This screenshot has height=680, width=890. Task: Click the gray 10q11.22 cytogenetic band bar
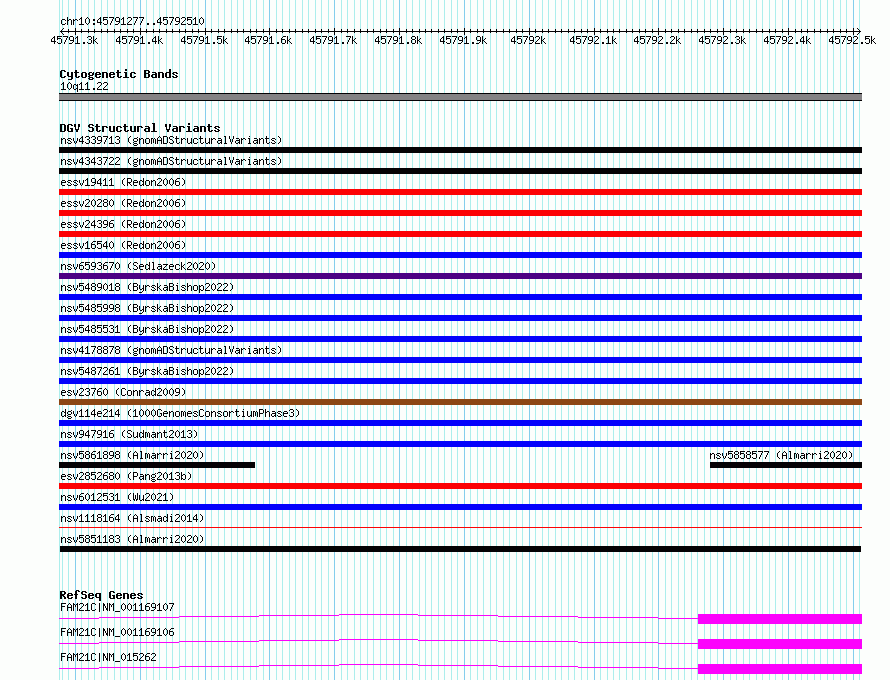[x=460, y=97]
